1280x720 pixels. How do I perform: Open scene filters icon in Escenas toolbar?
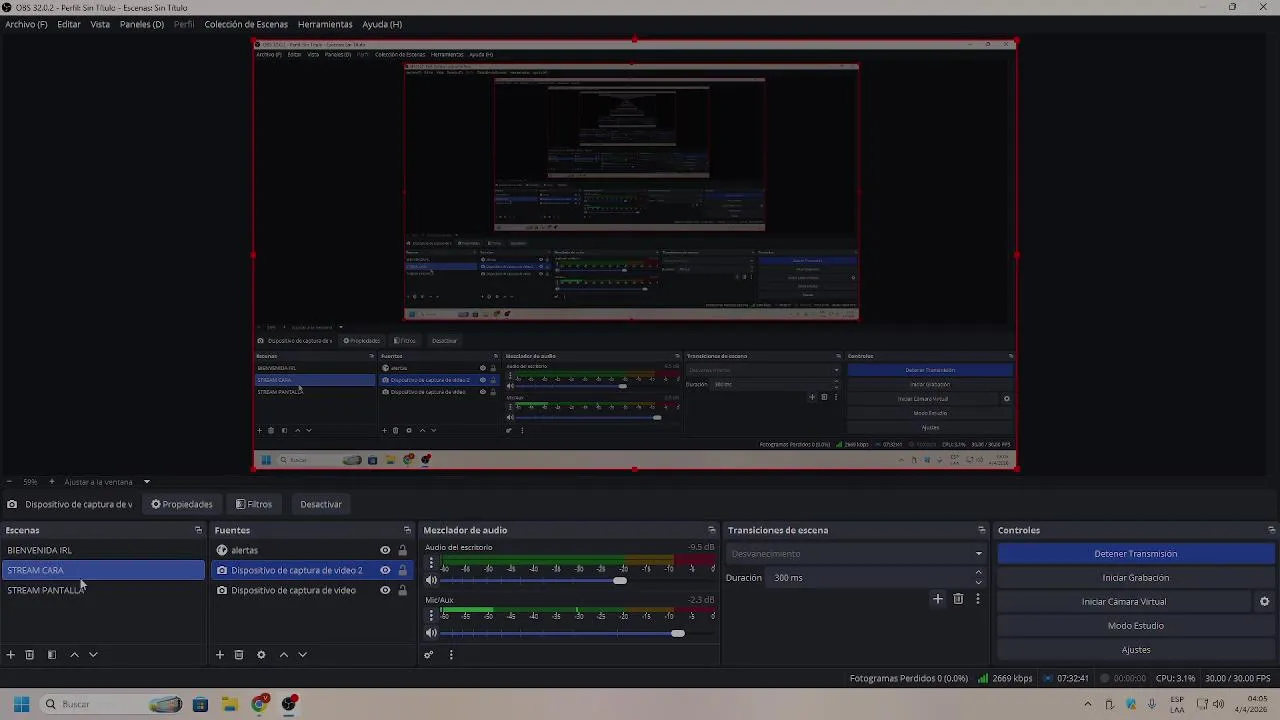[x=52, y=655]
